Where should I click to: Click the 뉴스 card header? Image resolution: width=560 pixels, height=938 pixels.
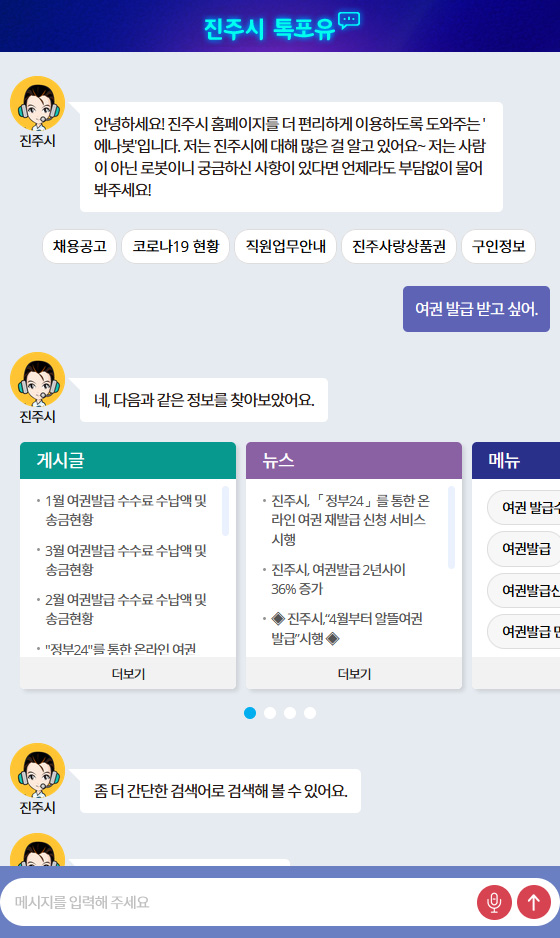pos(354,460)
